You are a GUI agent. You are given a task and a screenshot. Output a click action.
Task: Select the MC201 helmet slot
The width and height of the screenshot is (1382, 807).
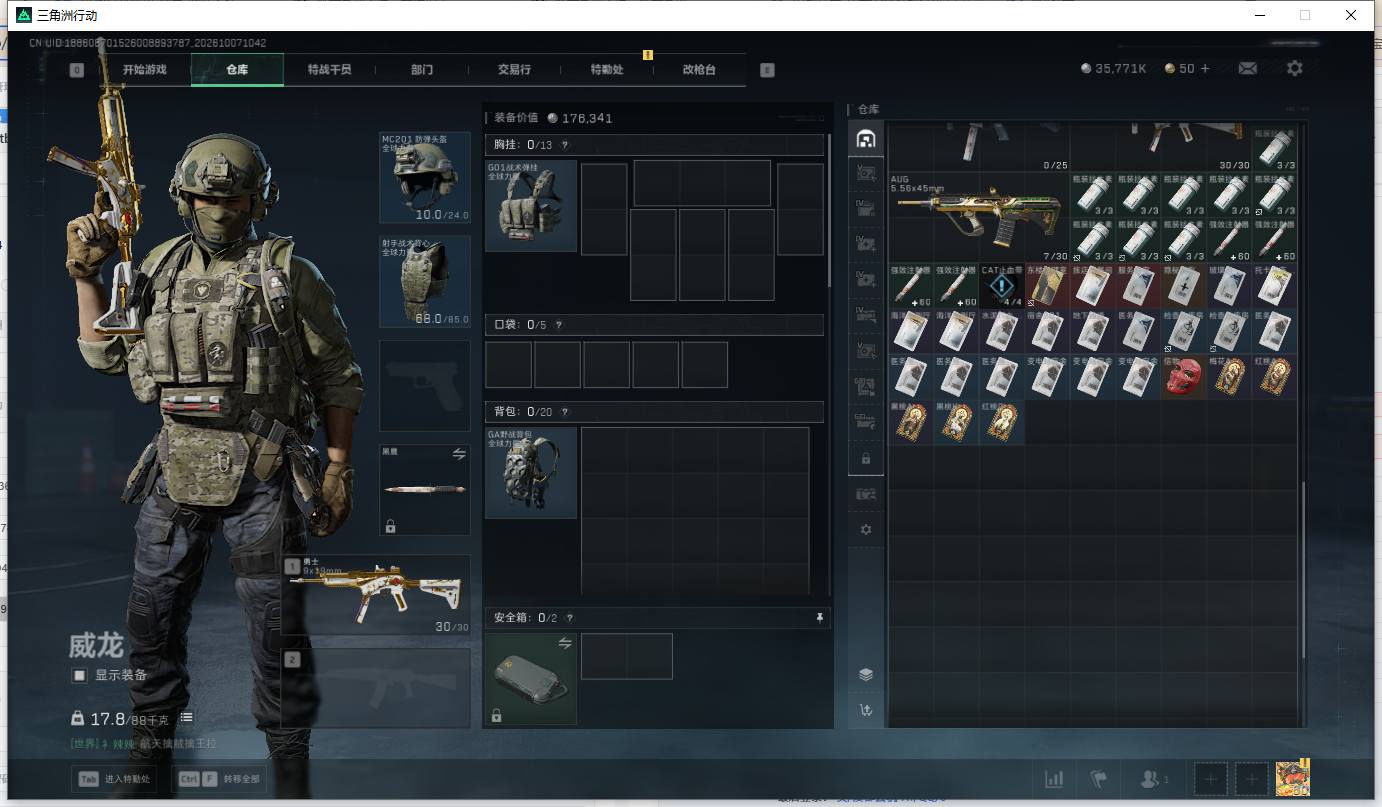[425, 177]
